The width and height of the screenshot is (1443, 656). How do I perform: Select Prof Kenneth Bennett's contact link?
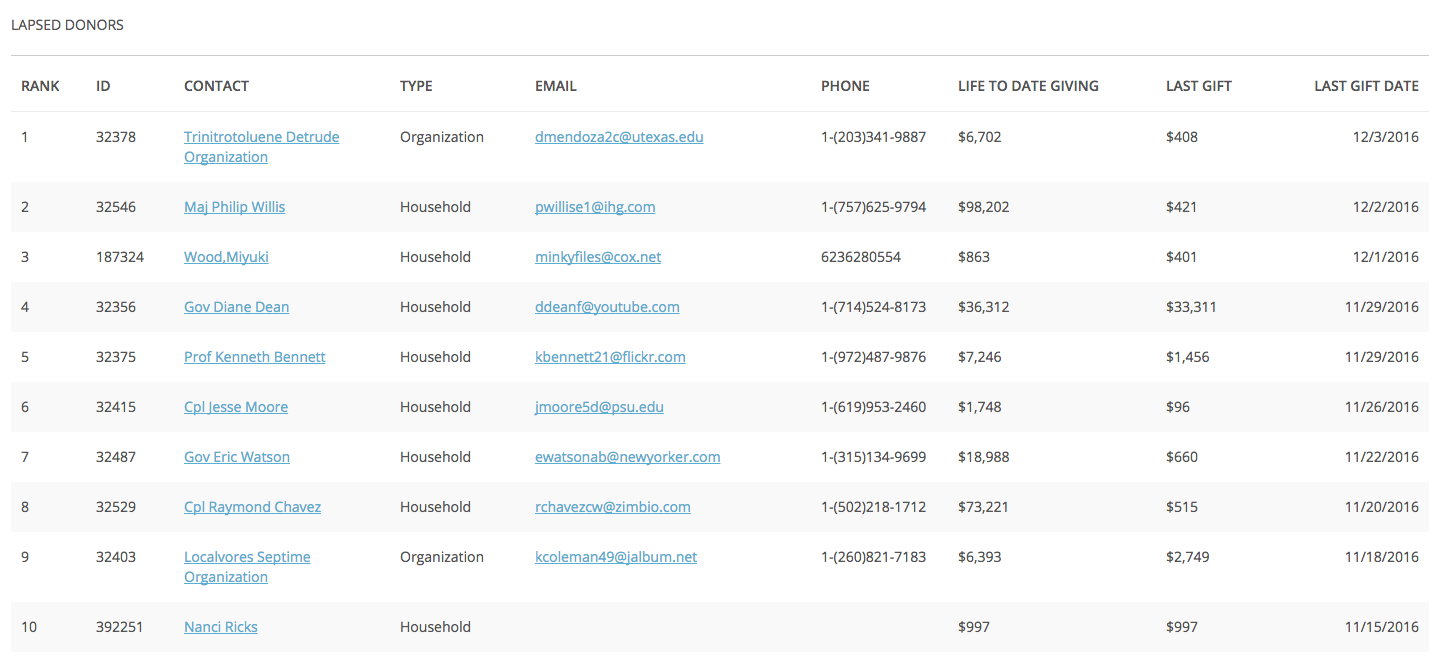pos(254,357)
